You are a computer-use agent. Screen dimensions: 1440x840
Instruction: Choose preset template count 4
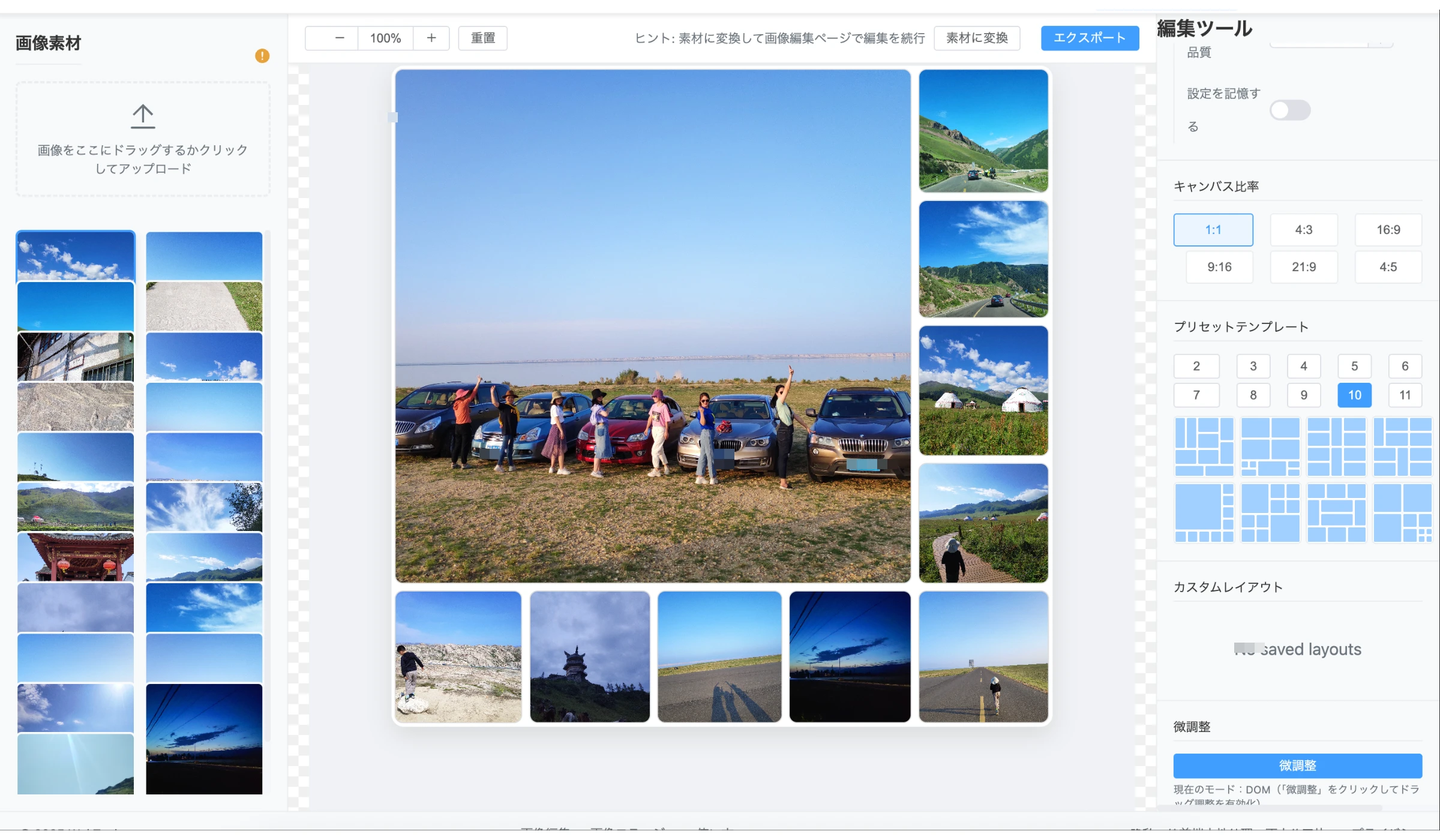[x=1304, y=366]
